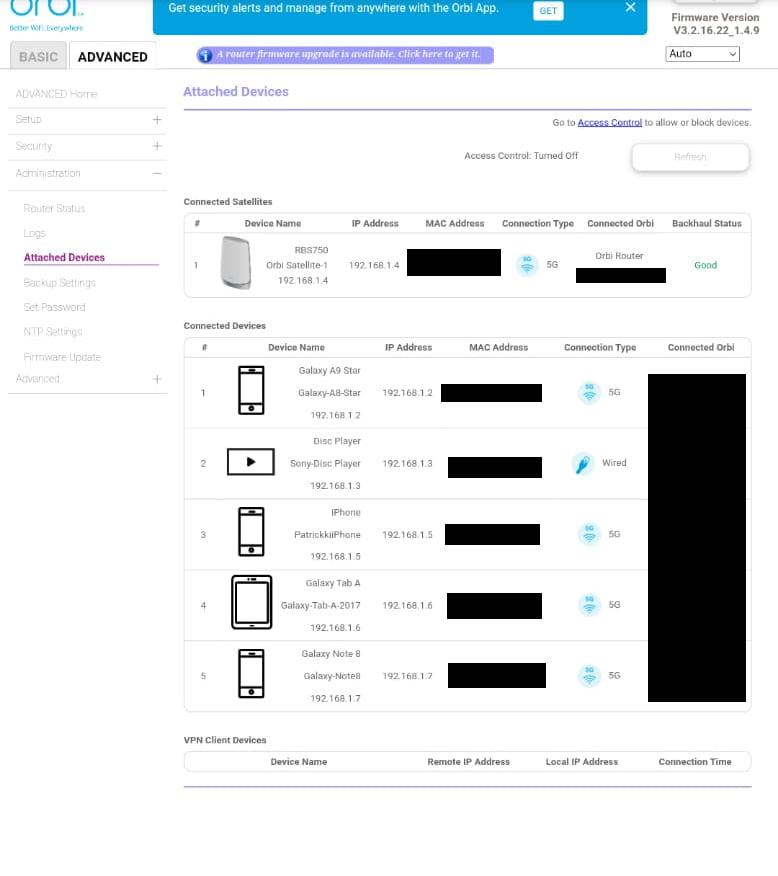778x876 pixels.
Task: Click IP address cell 192.168.1.6
Action: 407,606
